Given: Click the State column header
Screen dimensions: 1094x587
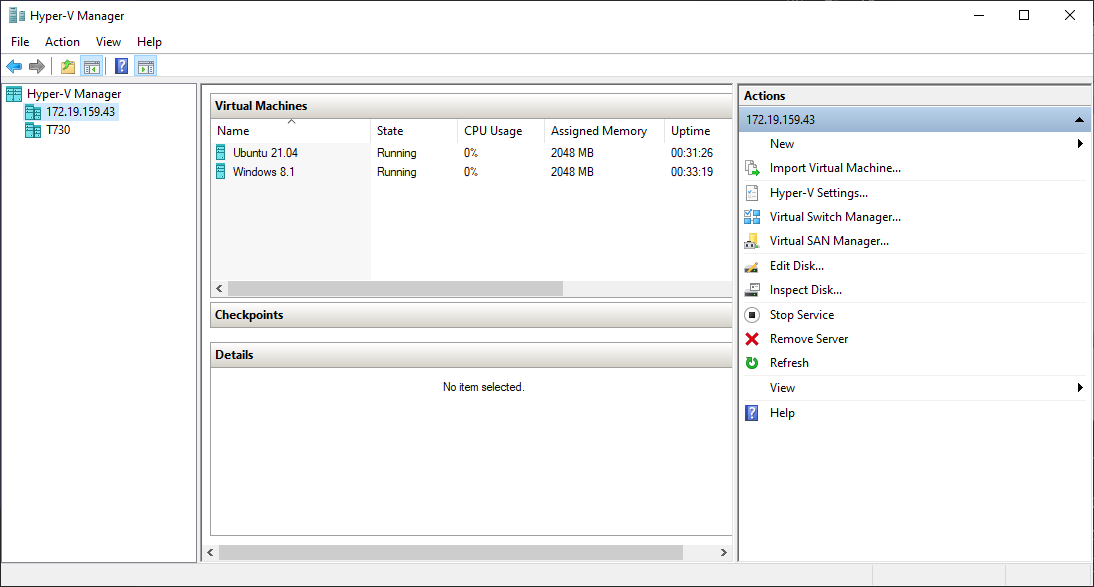Looking at the screenshot, I should 414,131.
